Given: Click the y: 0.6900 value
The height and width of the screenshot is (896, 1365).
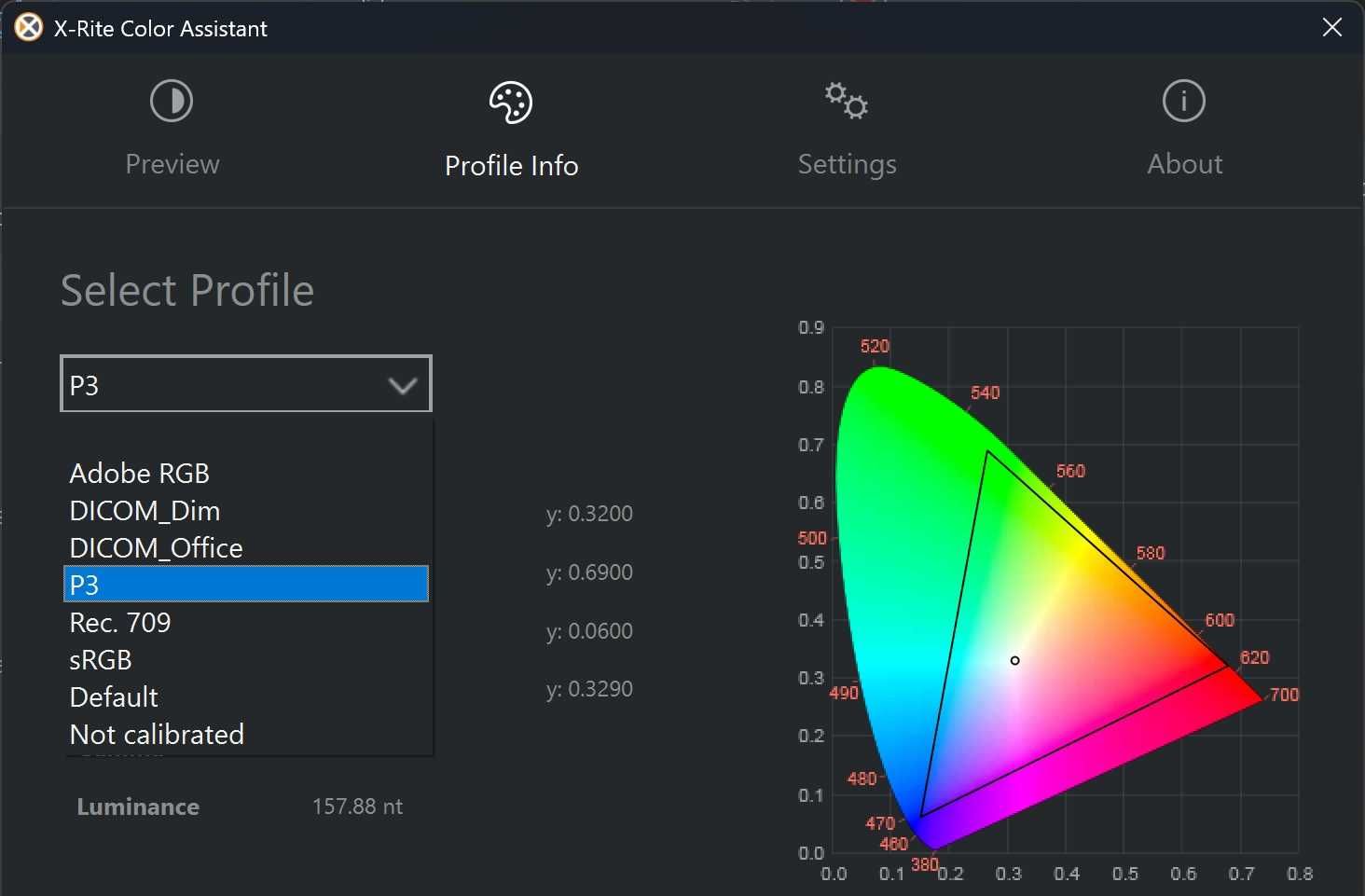Looking at the screenshot, I should pyautogui.click(x=589, y=572).
